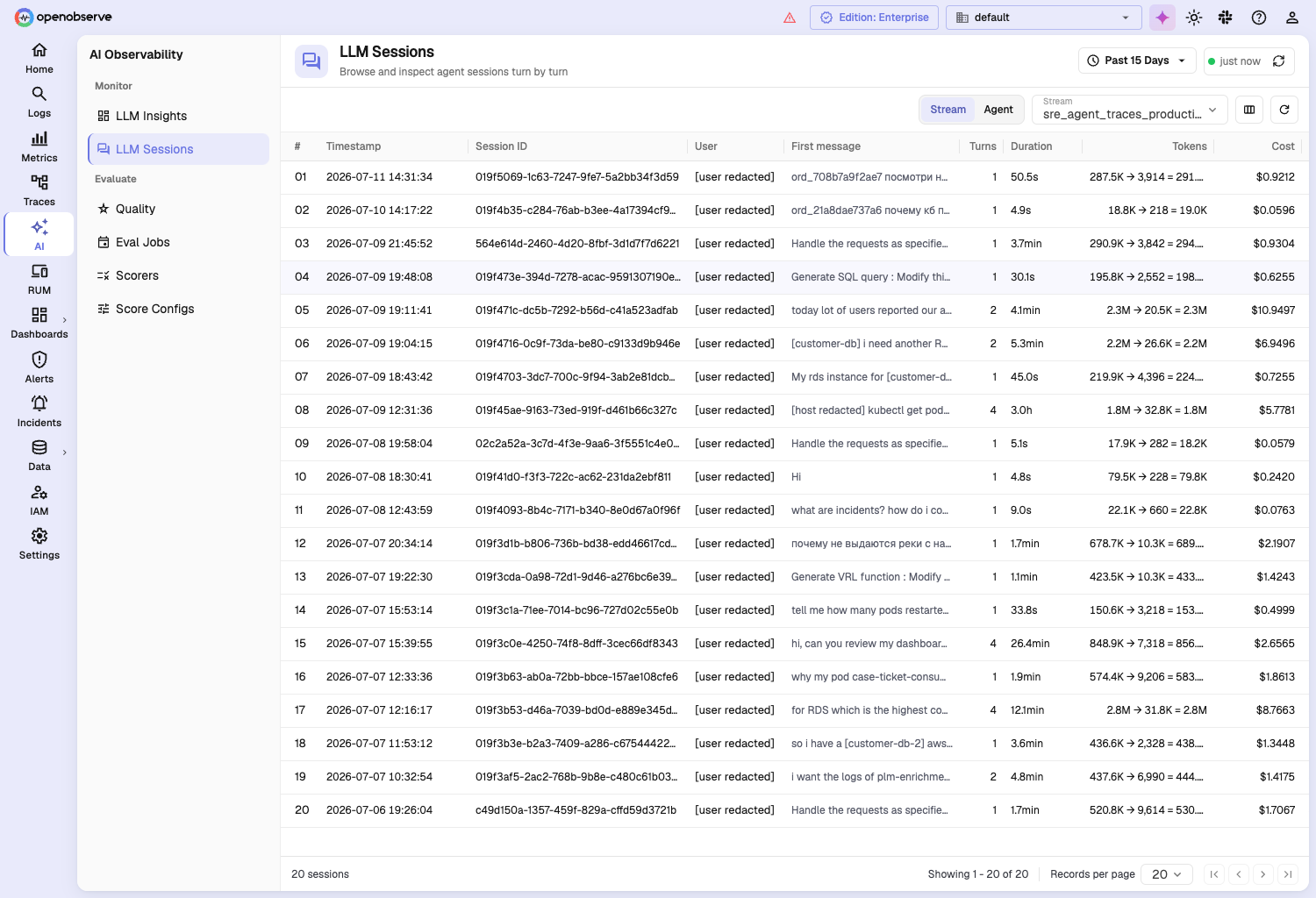Open session 019f3c0e-4250-74f8-8dff-3cec66df8343
Screen dimensions: 1316x898
point(576,644)
